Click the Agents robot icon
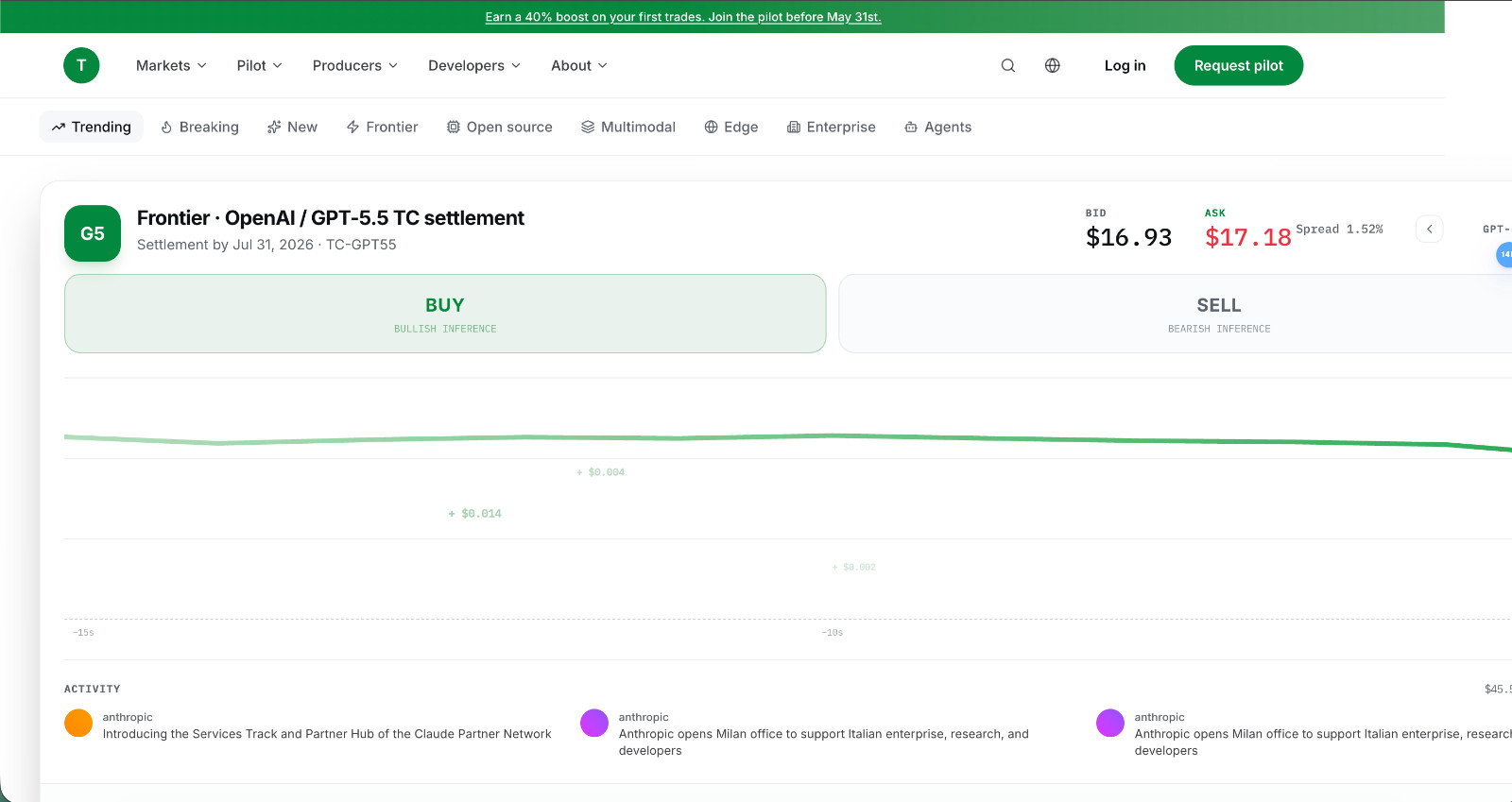1512x802 pixels. pyautogui.click(x=911, y=127)
